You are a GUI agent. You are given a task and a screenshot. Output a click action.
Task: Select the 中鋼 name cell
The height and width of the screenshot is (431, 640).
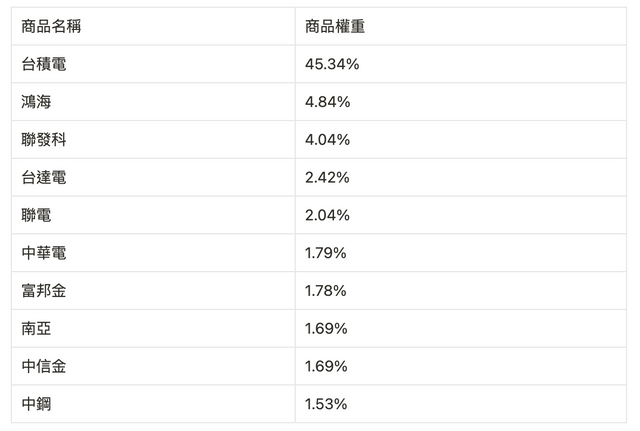(36, 404)
